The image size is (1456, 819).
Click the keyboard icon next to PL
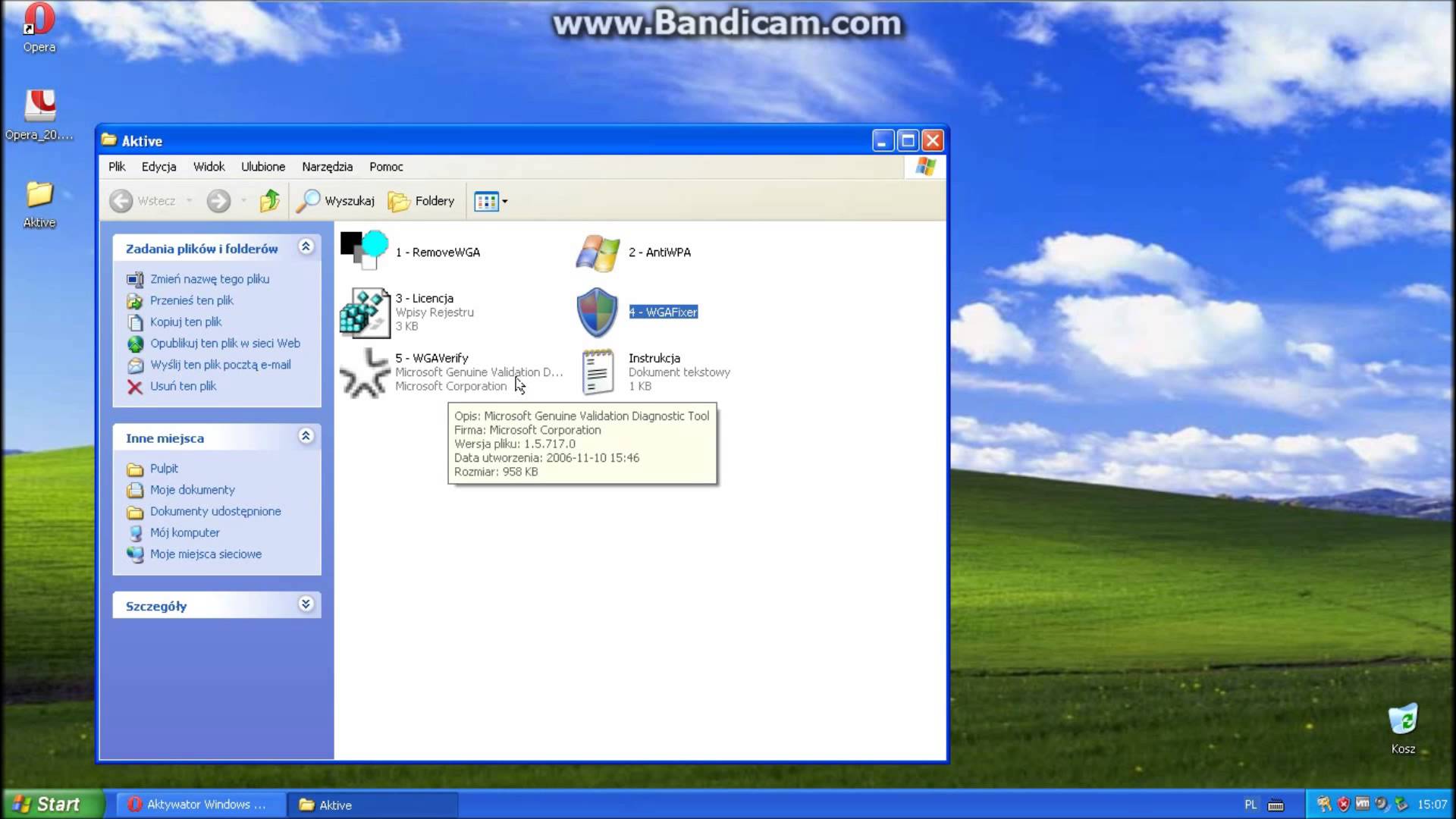pos(1276,805)
